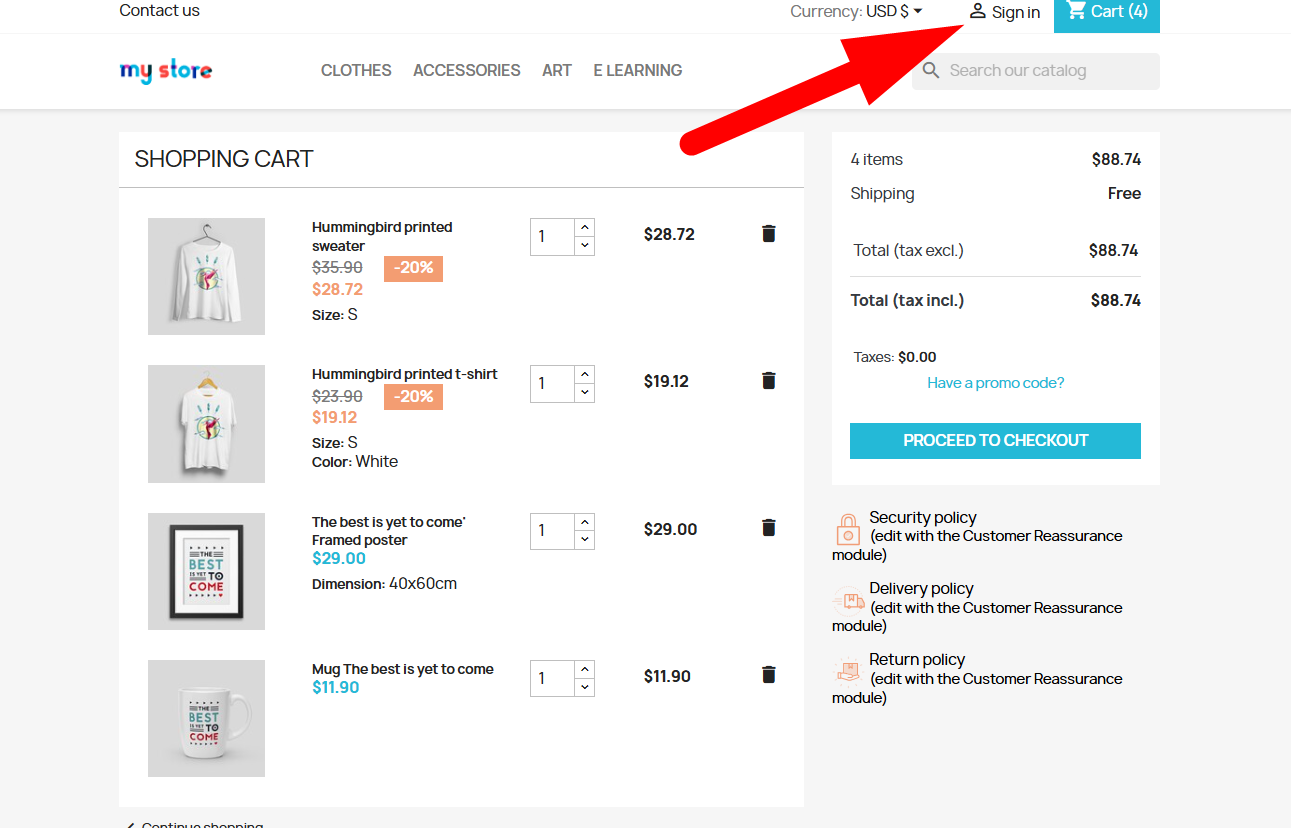
Task: Click the Search our catalog field
Action: 1036,71
